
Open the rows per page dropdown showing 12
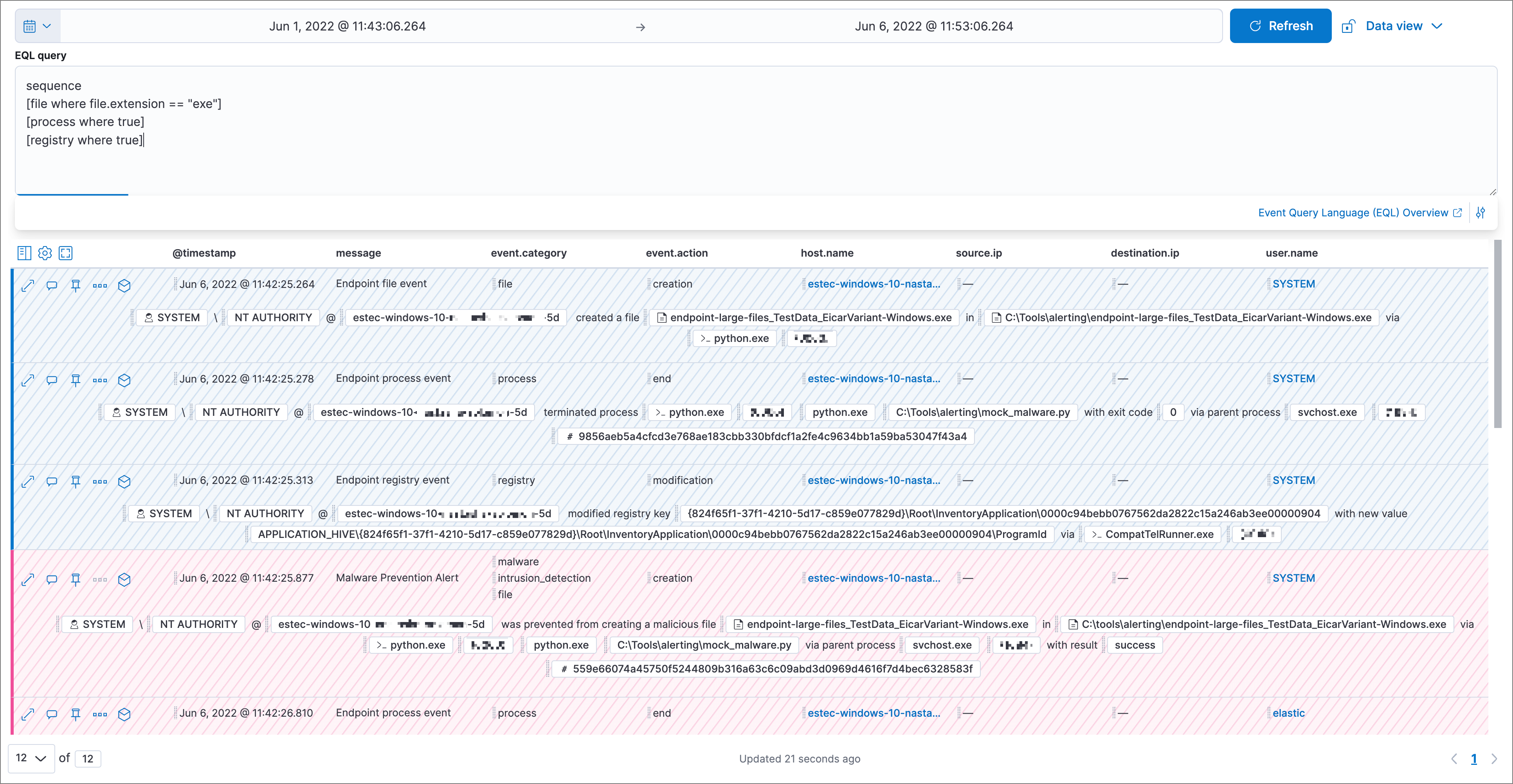[31, 758]
